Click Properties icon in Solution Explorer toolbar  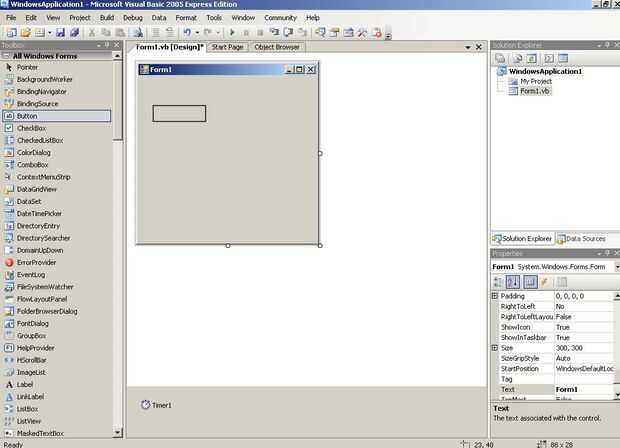click(x=500, y=58)
